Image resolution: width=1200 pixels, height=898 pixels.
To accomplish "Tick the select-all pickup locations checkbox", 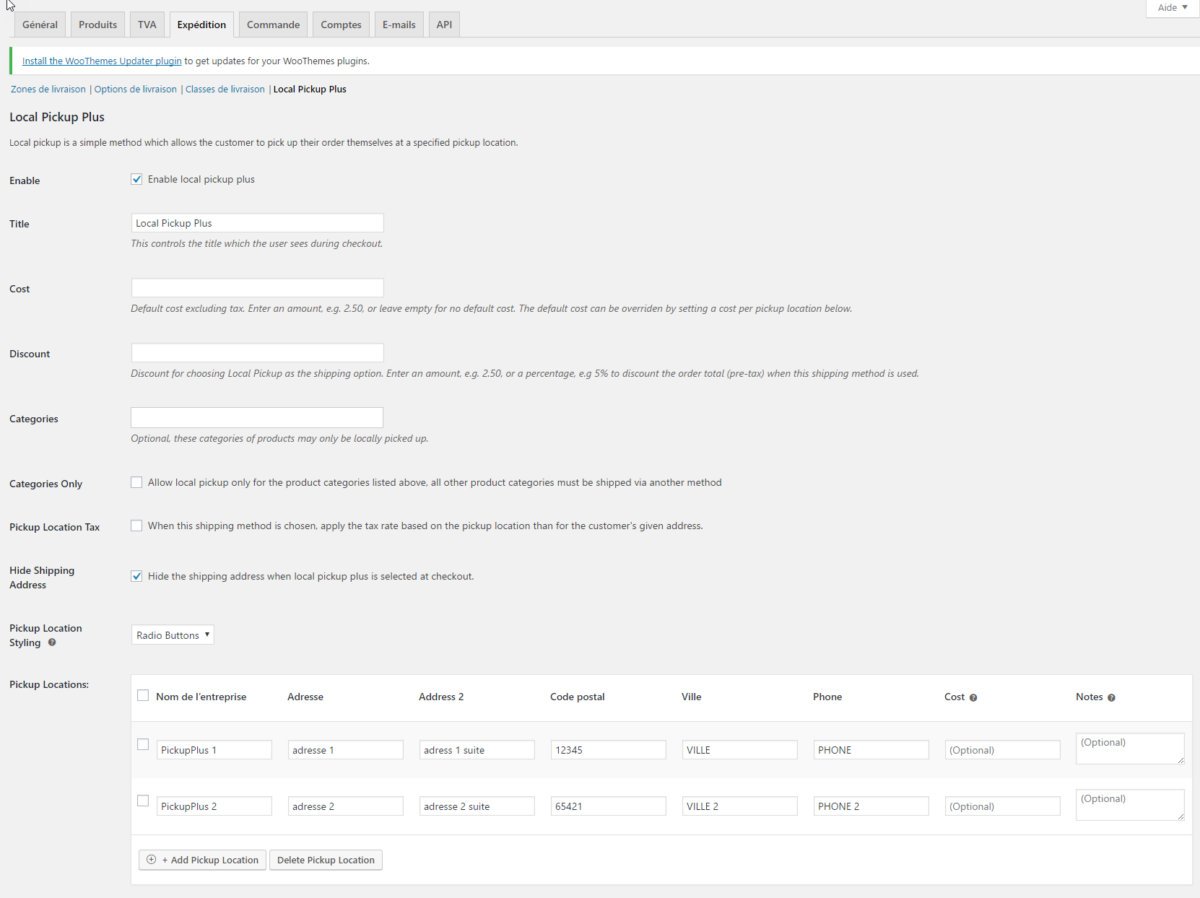I will tap(143, 696).
